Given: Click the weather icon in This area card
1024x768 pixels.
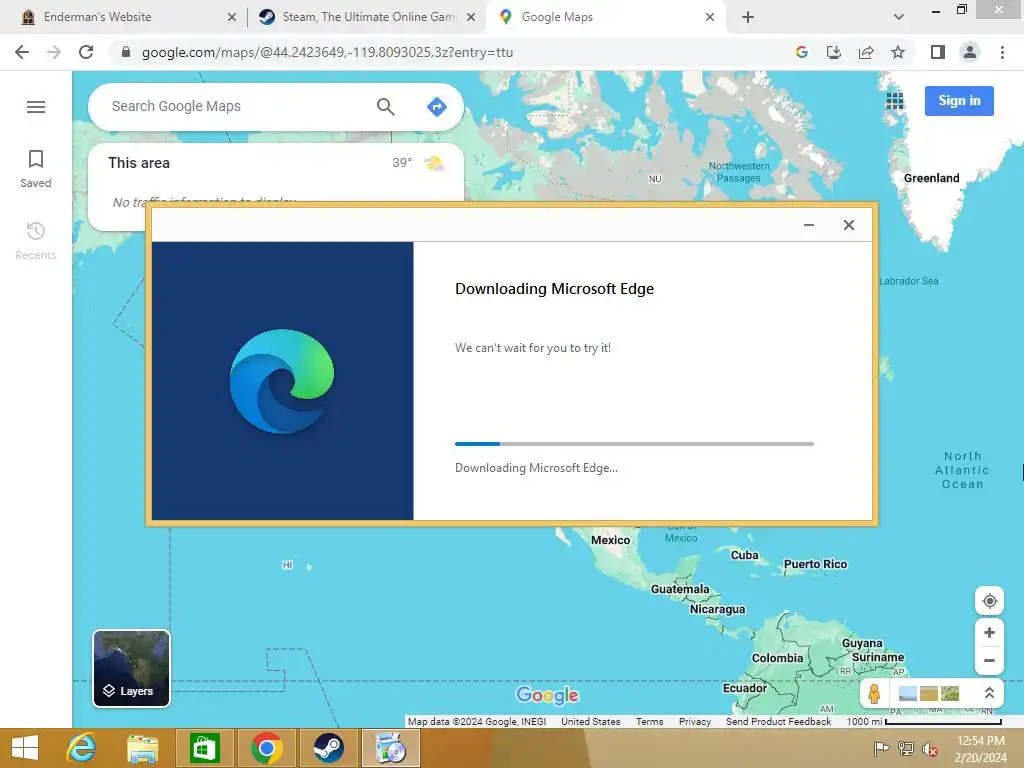Looking at the screenshot, I should tap(434, 163).
